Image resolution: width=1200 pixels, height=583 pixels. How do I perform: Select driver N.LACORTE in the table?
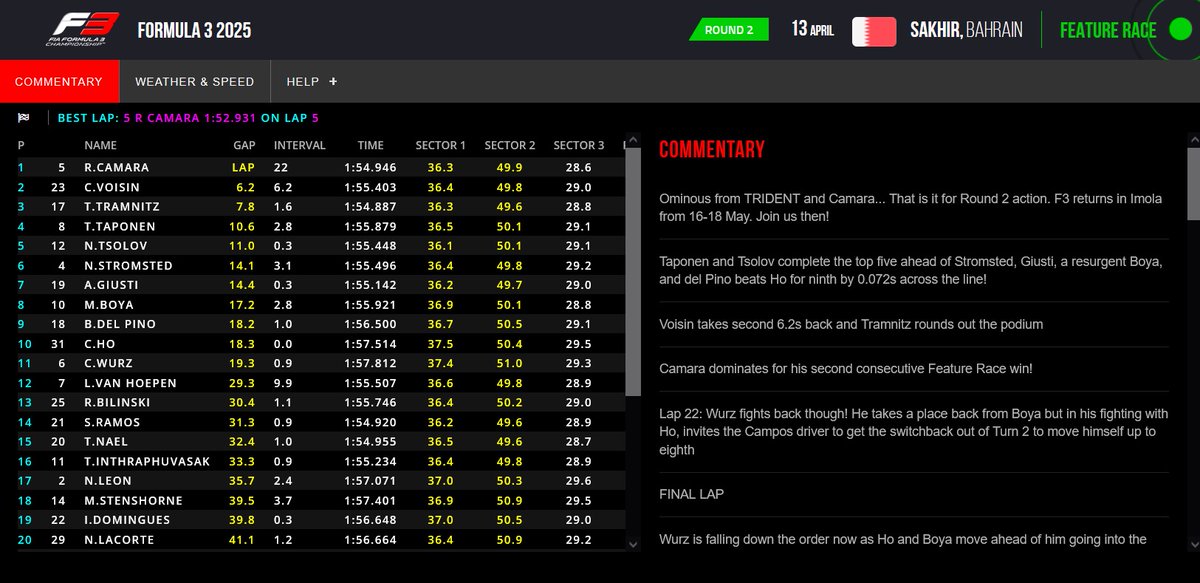tap(120, 540)
